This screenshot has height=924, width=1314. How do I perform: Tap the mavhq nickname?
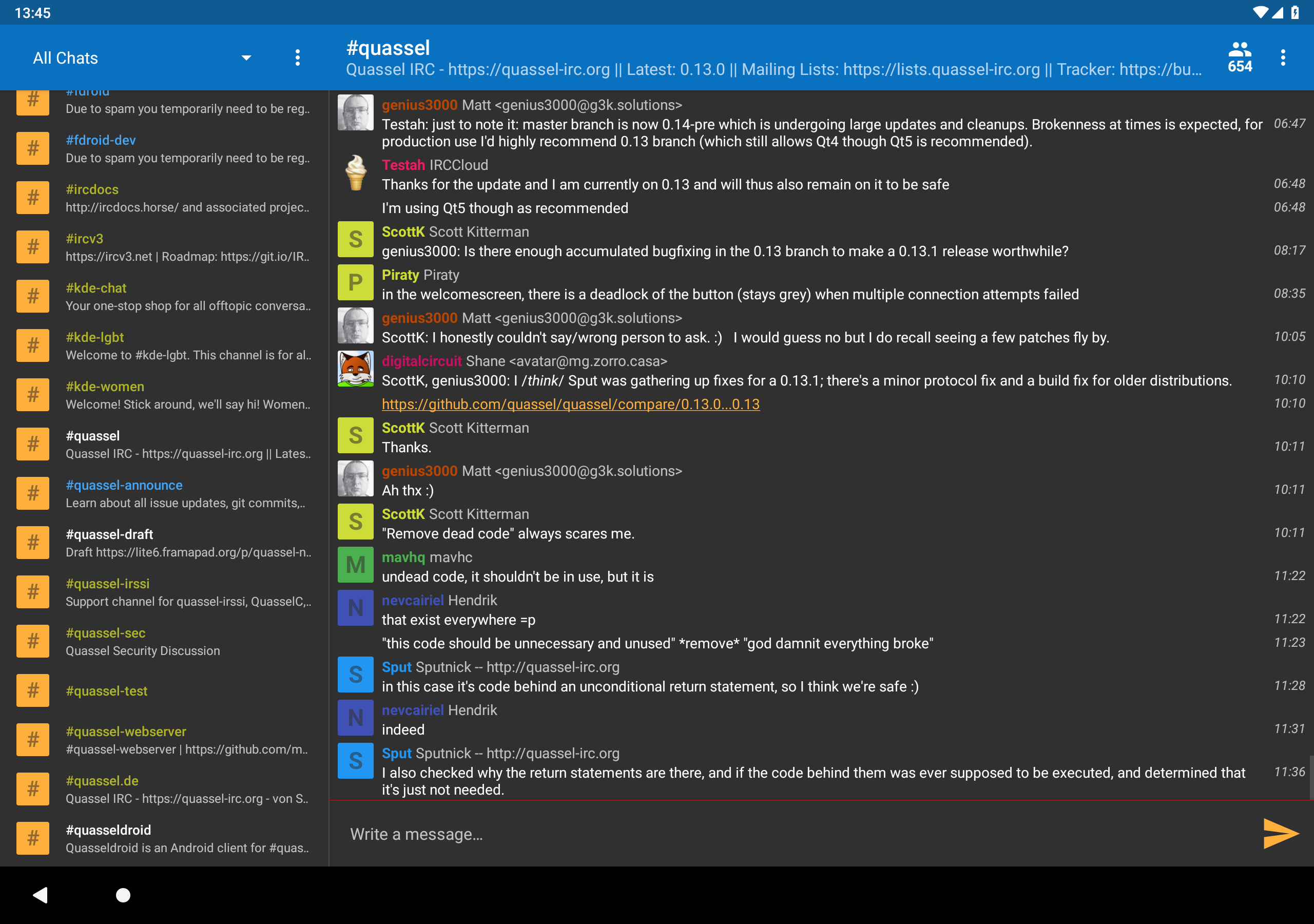click(x=403, y=557)
